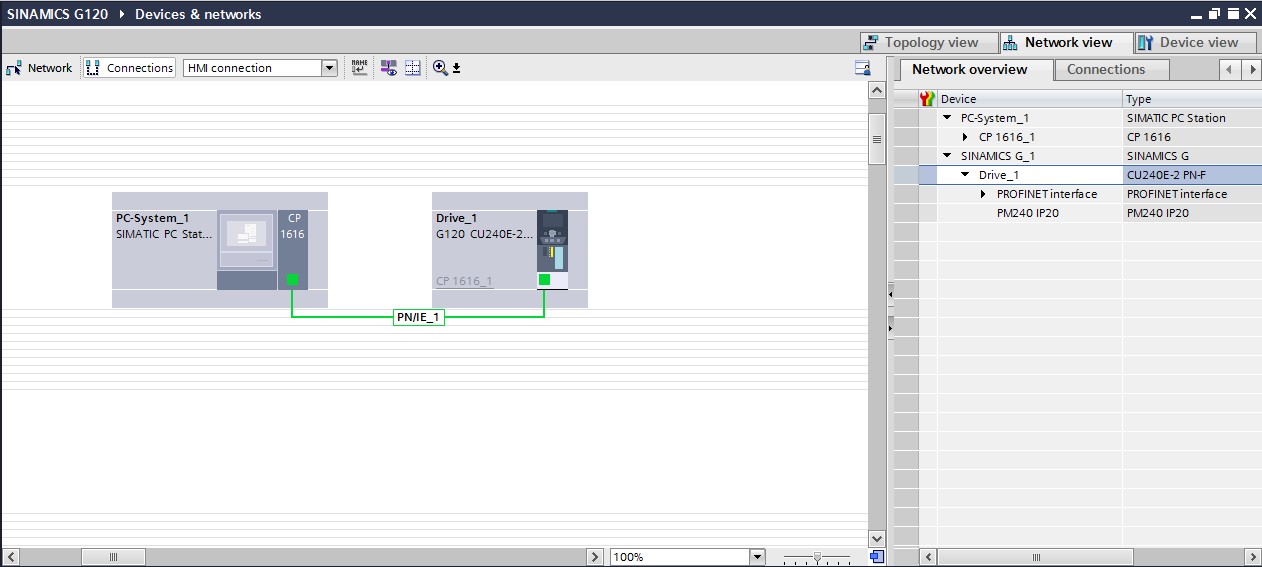Click the upper splitter collapse arrow by overview
This screenshot has height=567, width=1262.
[x=890, y=295]
